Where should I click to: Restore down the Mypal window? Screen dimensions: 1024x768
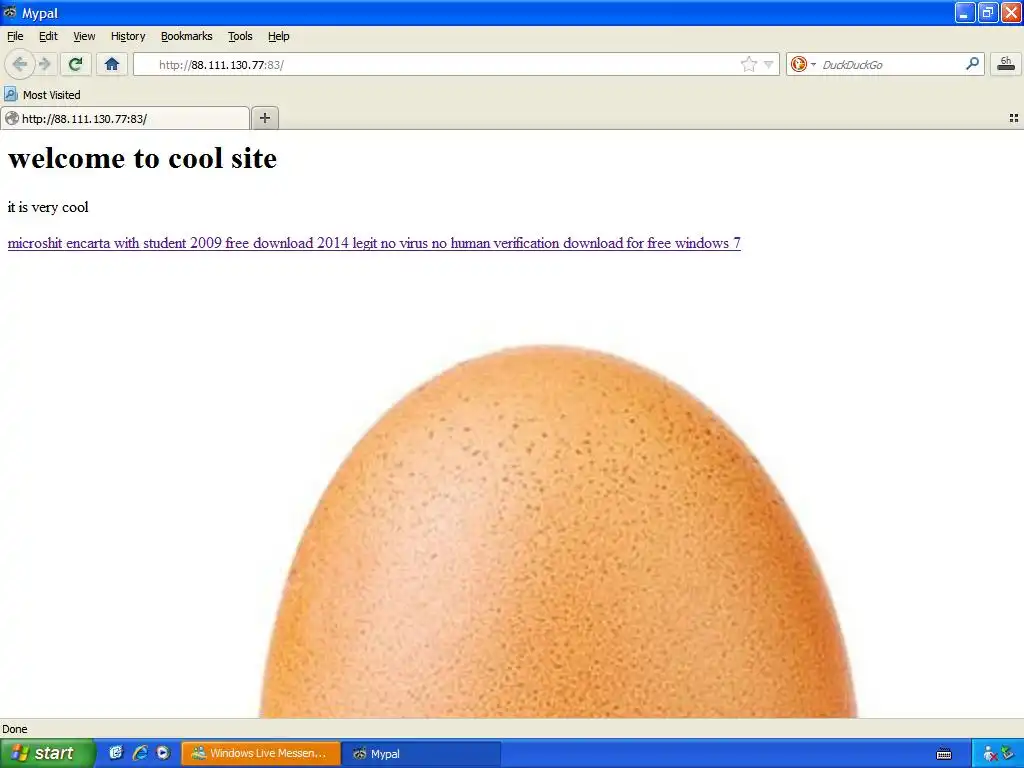click(988, 12)
